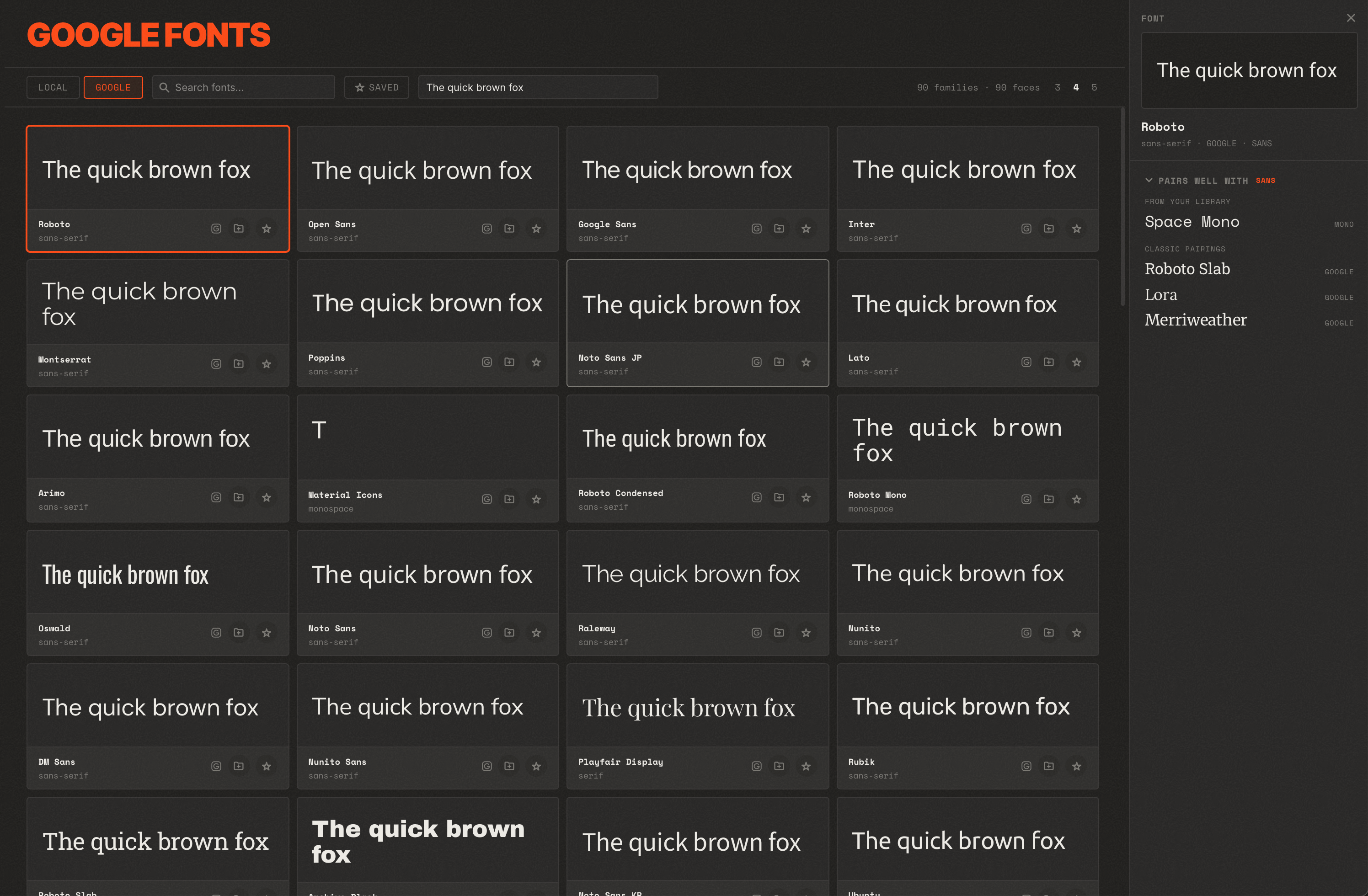Click the G icon on Raleway card
The image size is (1368, 896).
pyautogui.click(x=756, y=633)
